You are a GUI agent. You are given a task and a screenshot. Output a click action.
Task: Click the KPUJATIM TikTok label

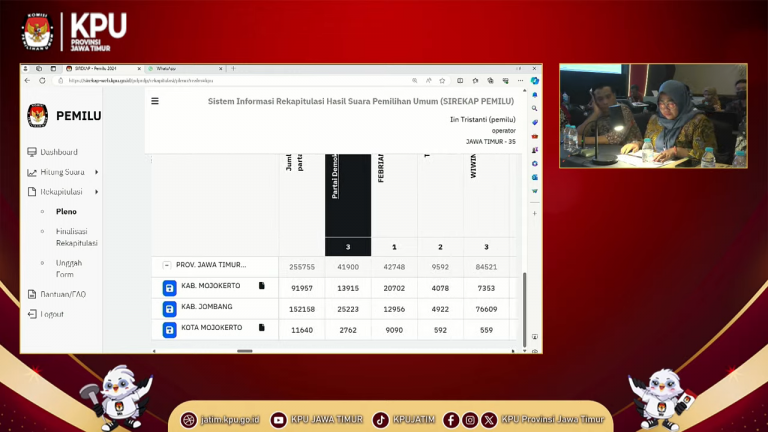pyautogui.click(x=414, y=420)
